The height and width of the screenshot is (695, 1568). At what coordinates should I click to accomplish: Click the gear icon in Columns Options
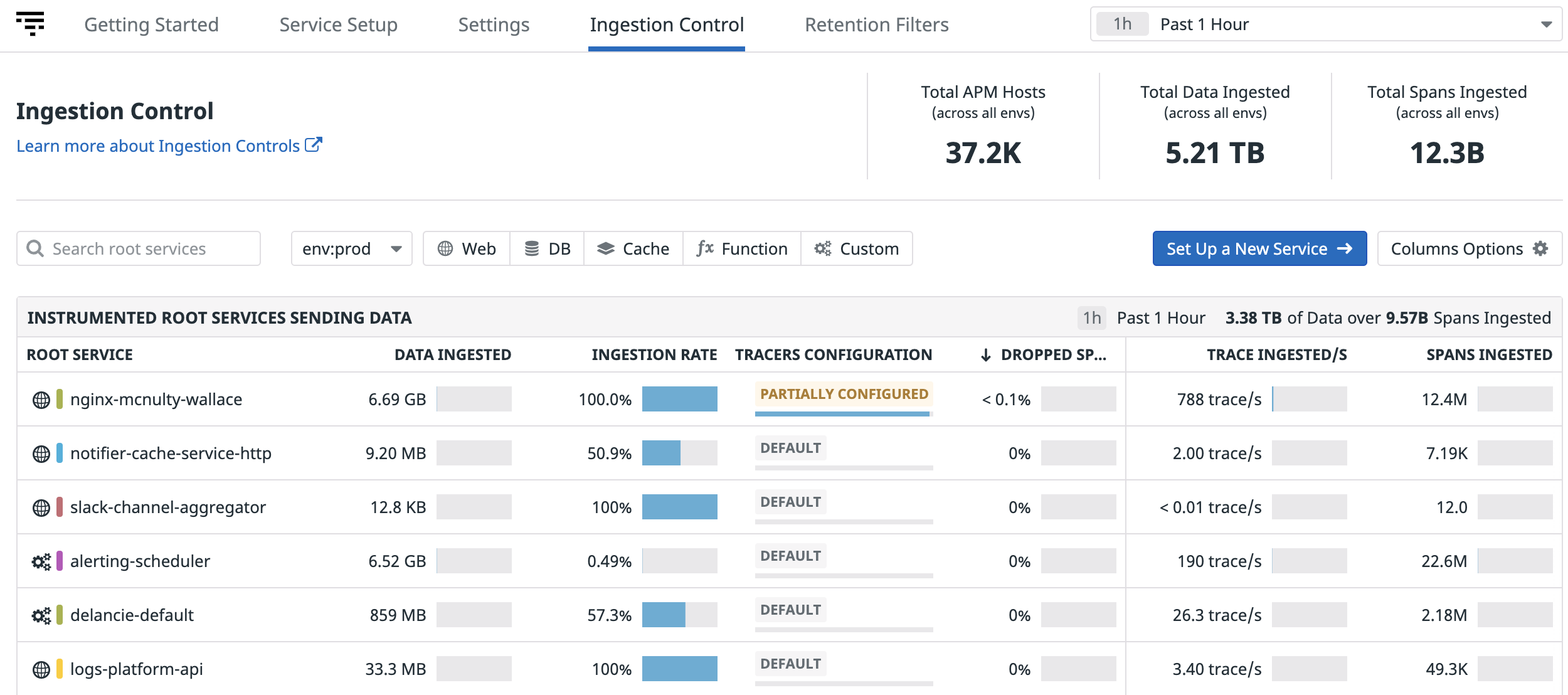coord(1540,249)
